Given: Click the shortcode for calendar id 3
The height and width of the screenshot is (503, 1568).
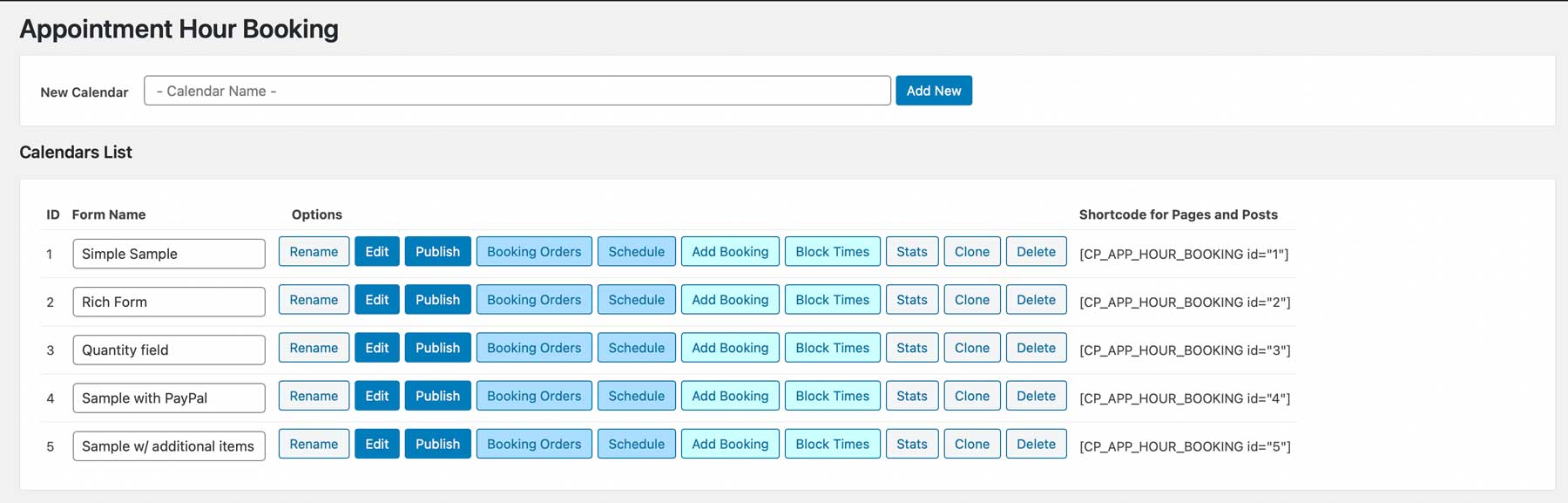Looking at the screenshot, I should pyautogui.click(x=1185, y=350).
